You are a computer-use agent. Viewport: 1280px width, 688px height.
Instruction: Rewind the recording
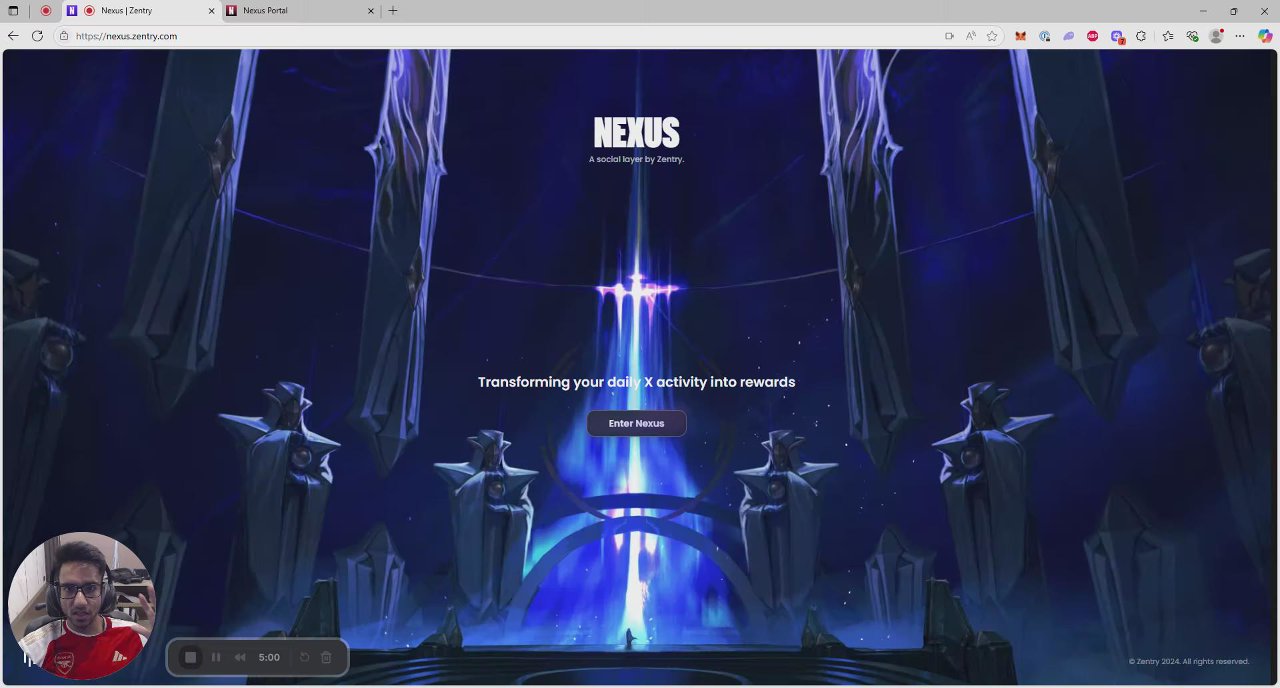coord(240,657)
